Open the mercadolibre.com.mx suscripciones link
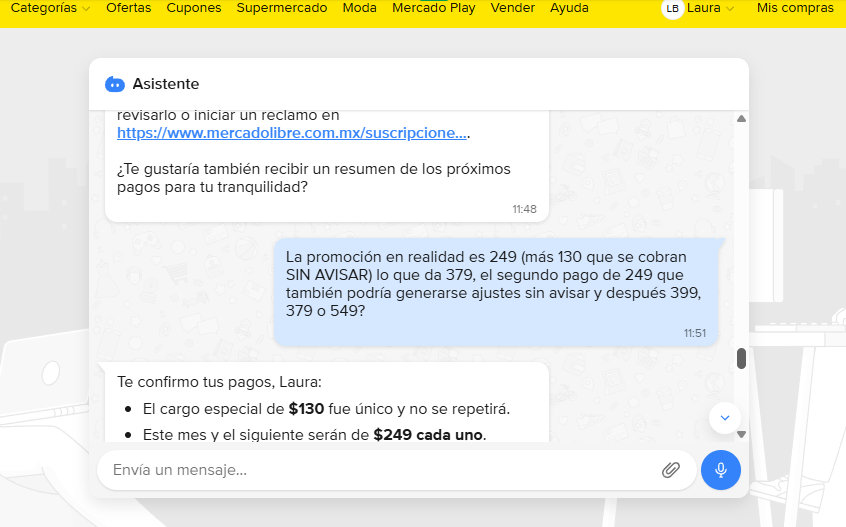Image resolution: width=846 pixels, height=527 pixels. click(292, 133)
